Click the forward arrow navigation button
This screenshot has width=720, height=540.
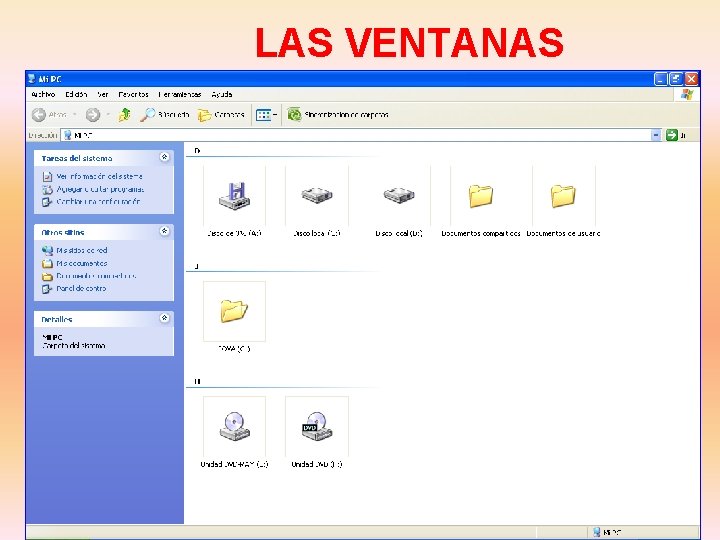[93, 114]
